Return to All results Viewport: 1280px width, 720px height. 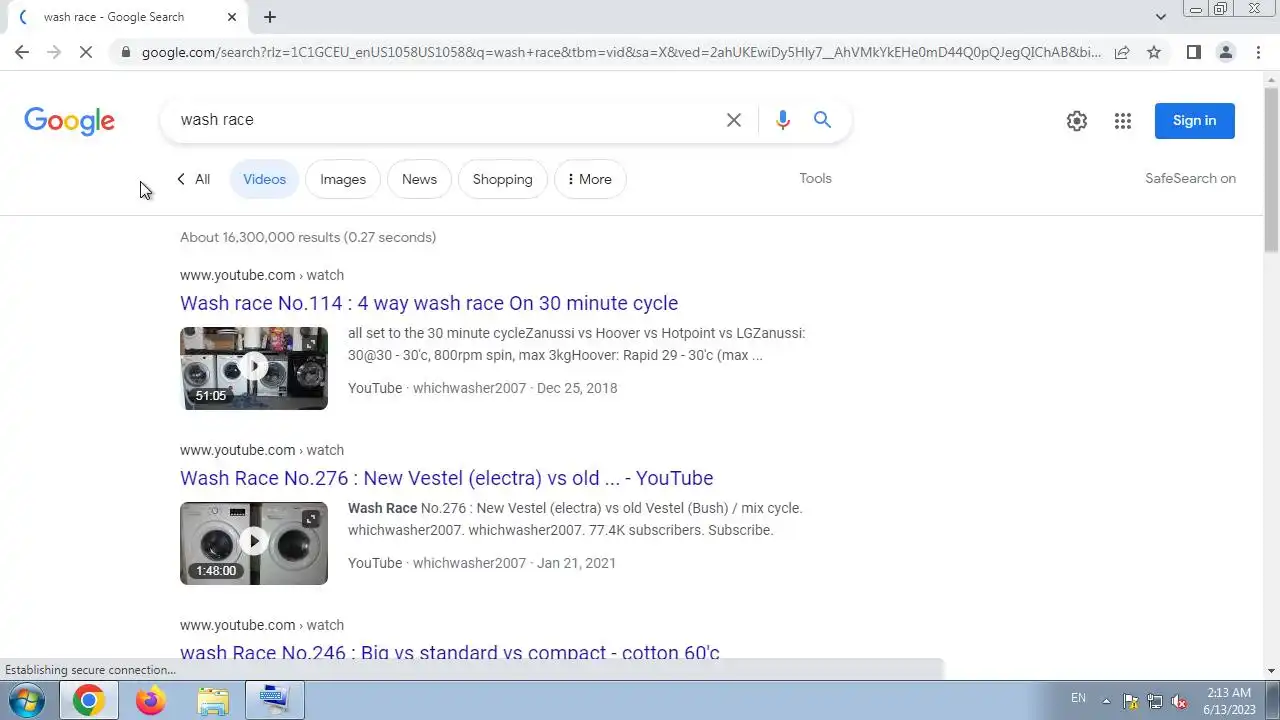(x=193, y=179)
